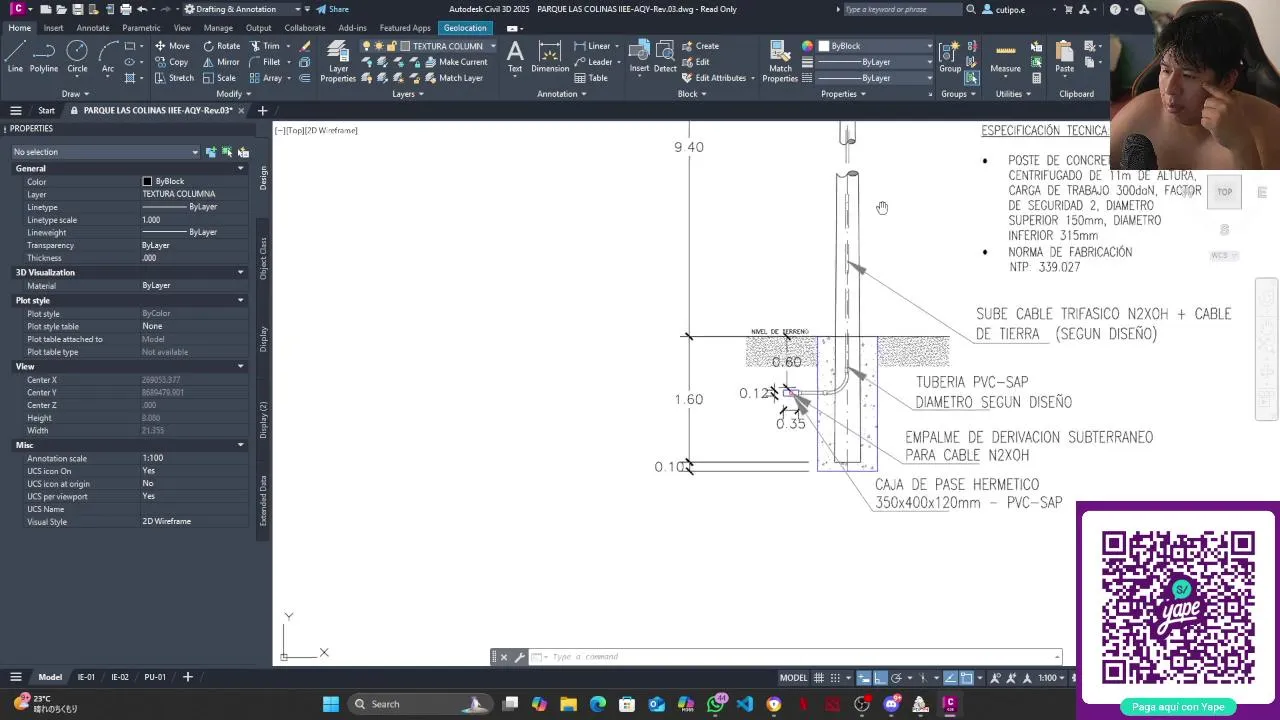Go to the Start file tab
This screenshot has width=1280, height=720.
pos(46,110)
